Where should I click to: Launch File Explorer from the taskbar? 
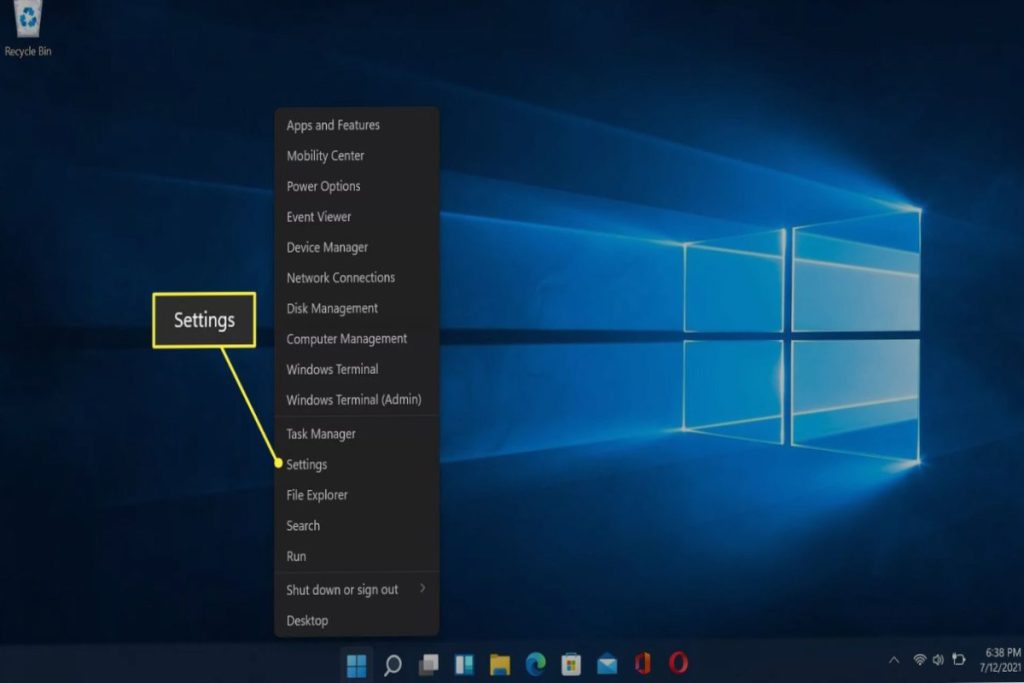[500, 665]
